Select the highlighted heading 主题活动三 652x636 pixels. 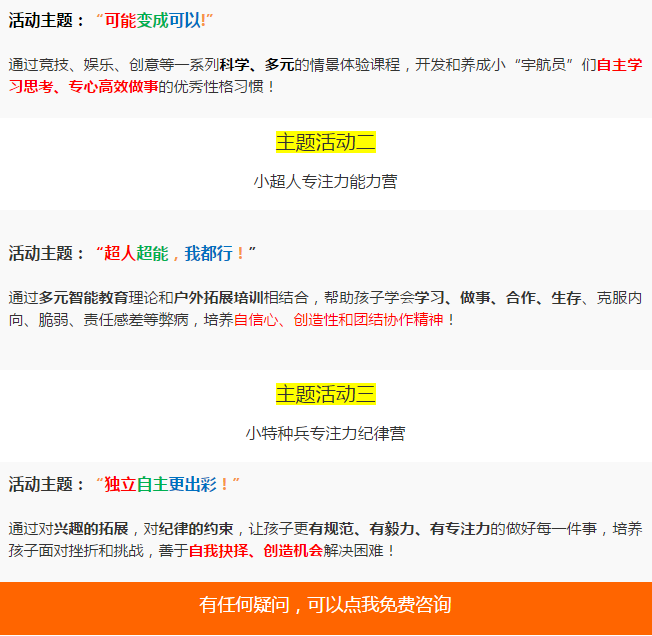326,394
